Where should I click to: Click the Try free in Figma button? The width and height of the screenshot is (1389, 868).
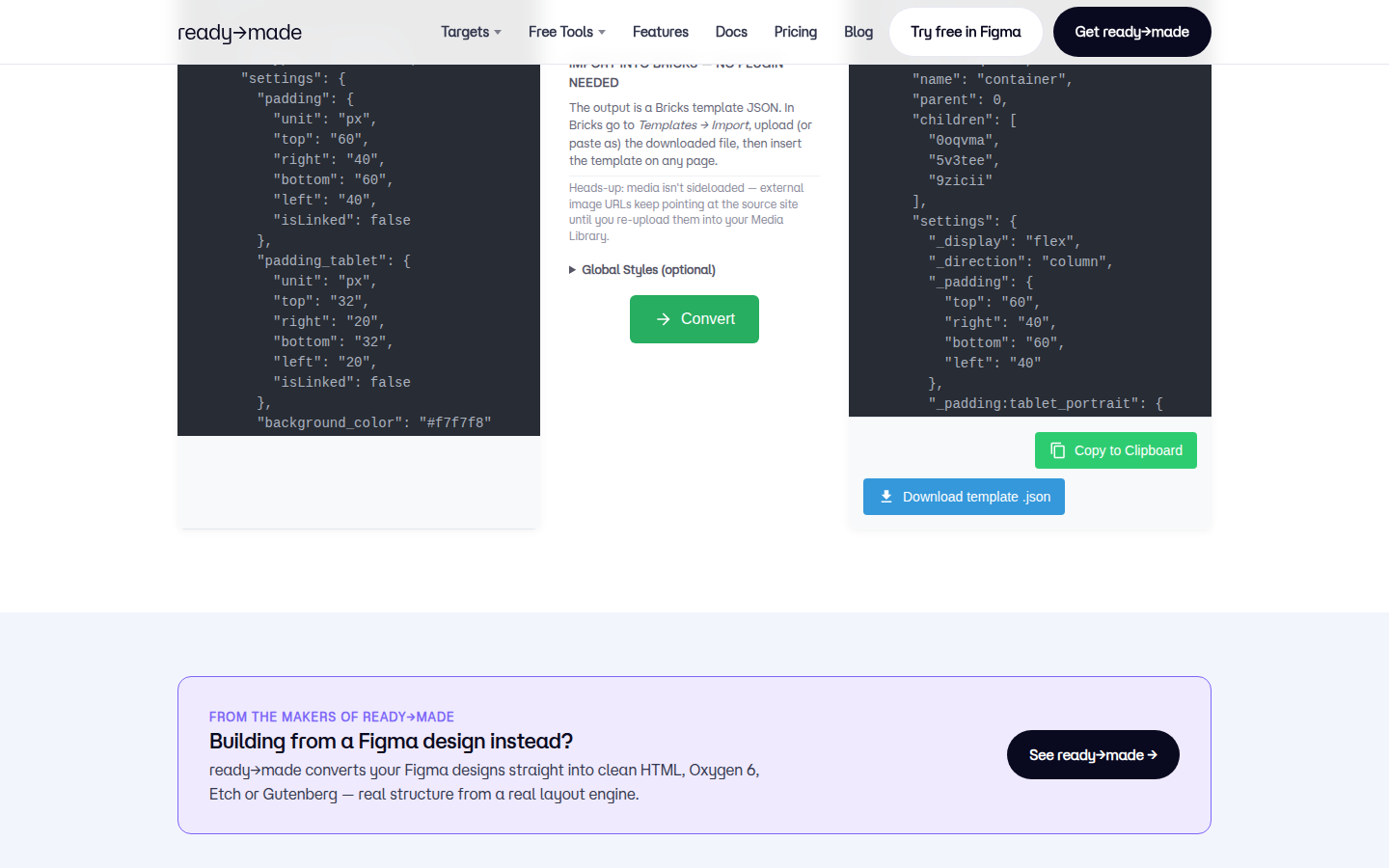click(x=966, y=32)
